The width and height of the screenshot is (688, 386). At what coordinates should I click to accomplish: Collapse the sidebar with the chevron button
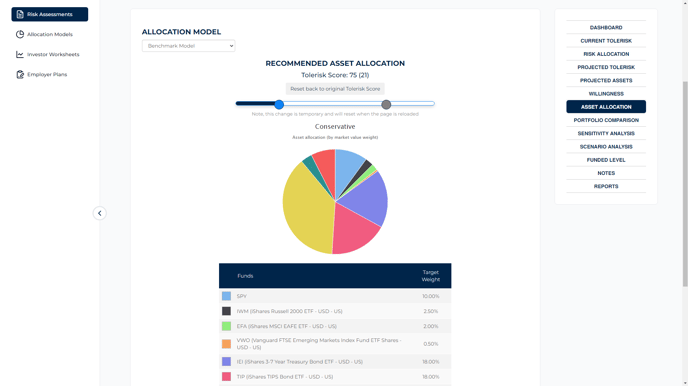[100, 213]
